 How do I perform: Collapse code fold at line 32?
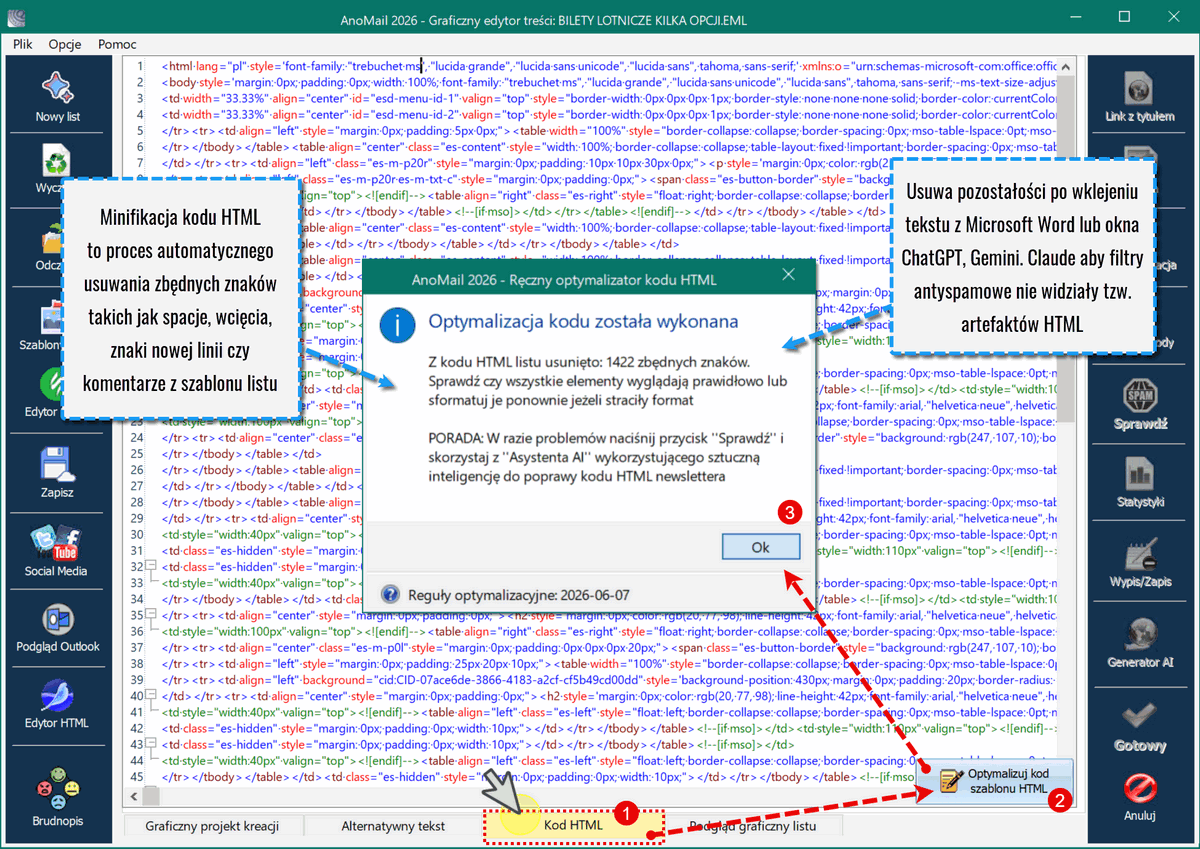point(151,566)
